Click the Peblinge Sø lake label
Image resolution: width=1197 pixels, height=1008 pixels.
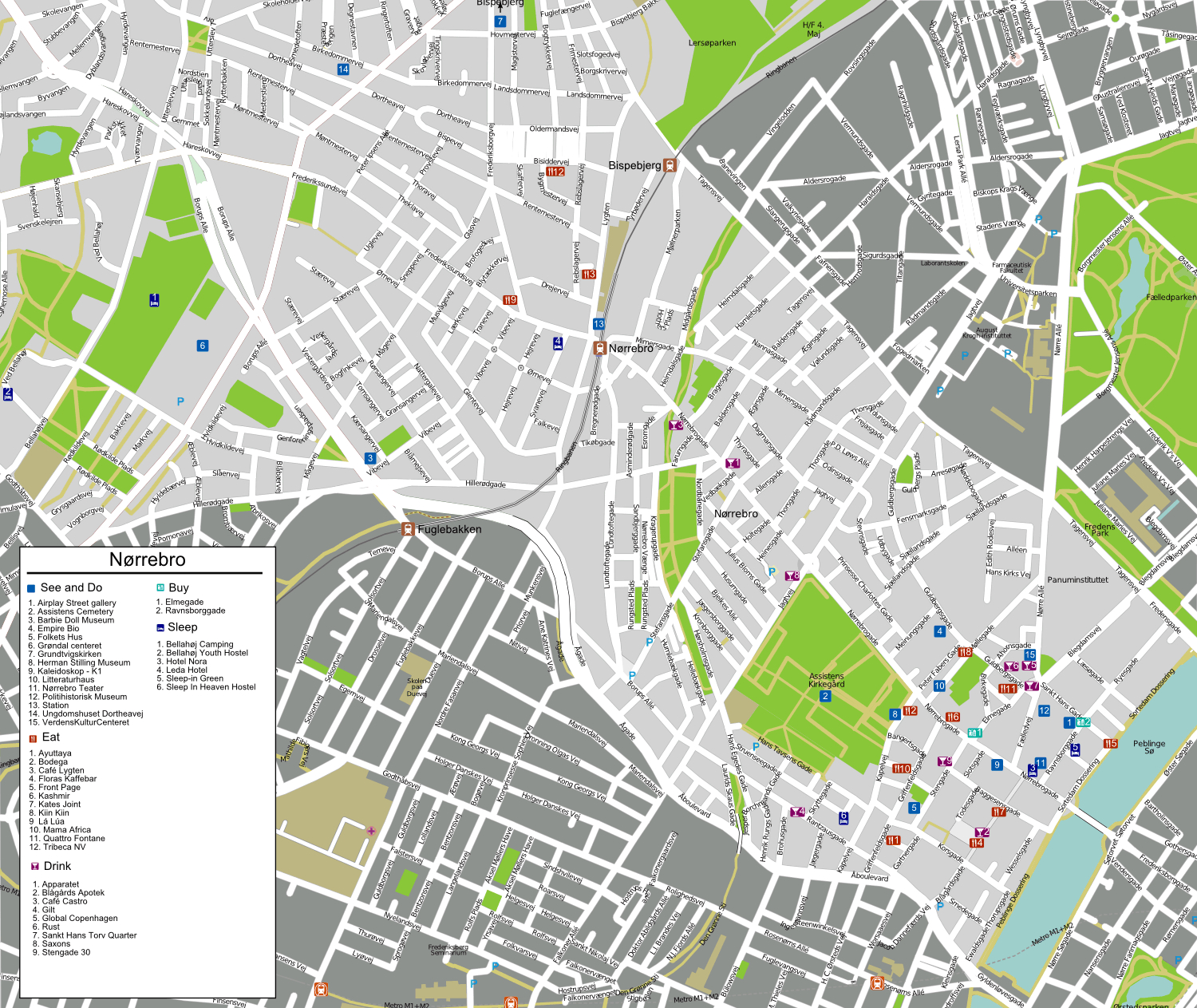1149,747
